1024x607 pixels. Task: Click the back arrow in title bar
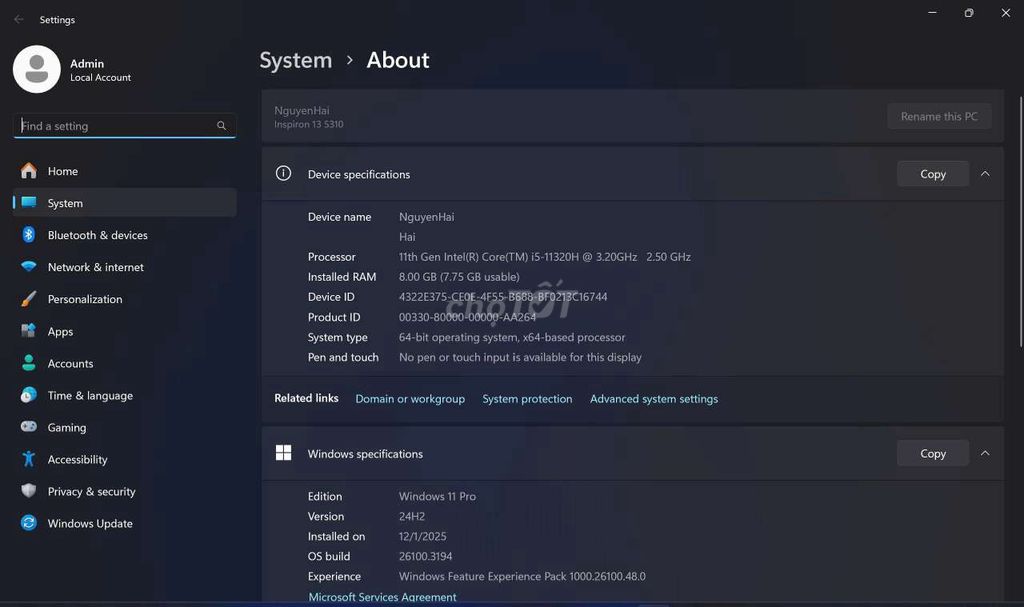(x=18, y=20)
